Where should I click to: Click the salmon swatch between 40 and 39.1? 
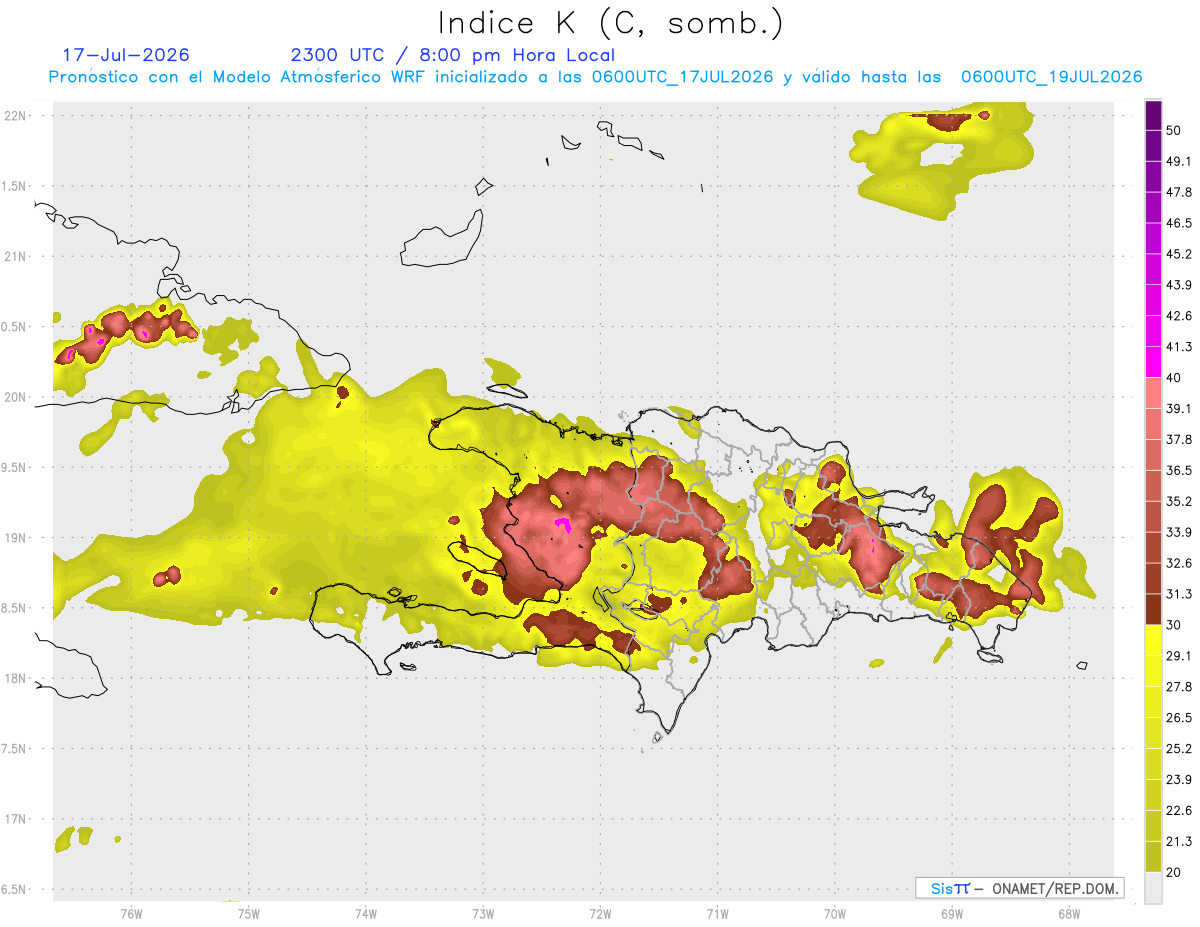1153,393
